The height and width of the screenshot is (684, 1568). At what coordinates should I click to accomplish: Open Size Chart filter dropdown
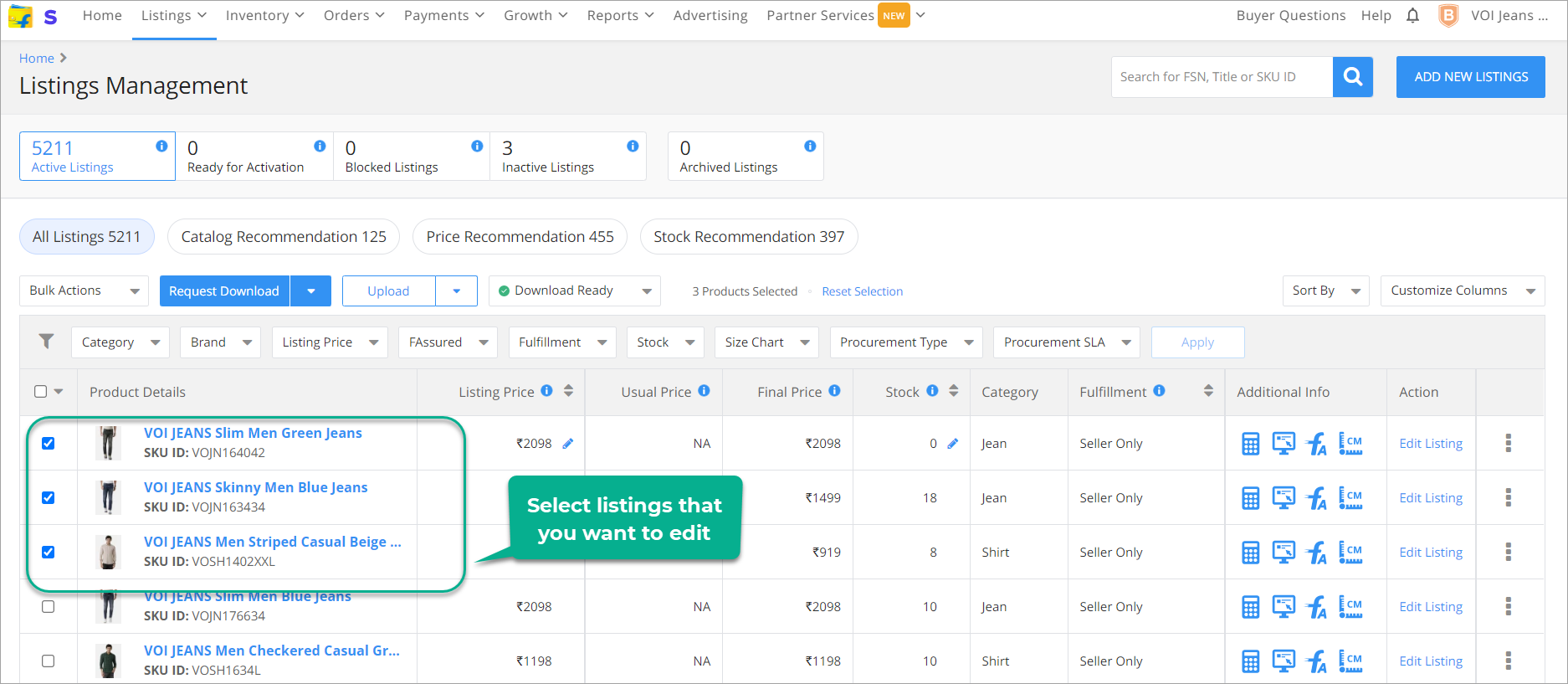click(x=767, y=342)
